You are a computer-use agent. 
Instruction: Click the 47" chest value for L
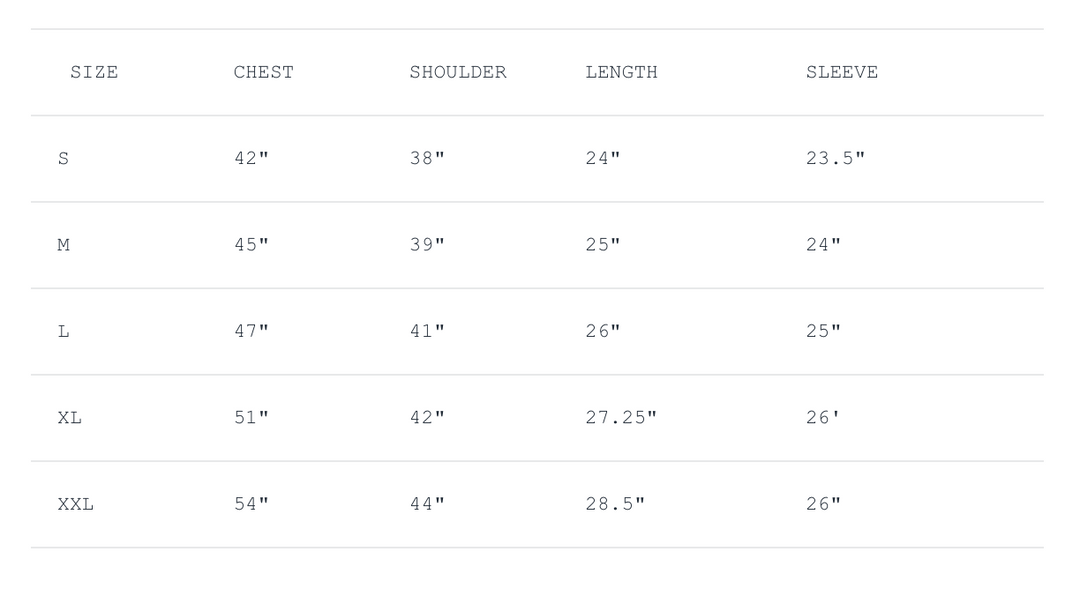251,331
